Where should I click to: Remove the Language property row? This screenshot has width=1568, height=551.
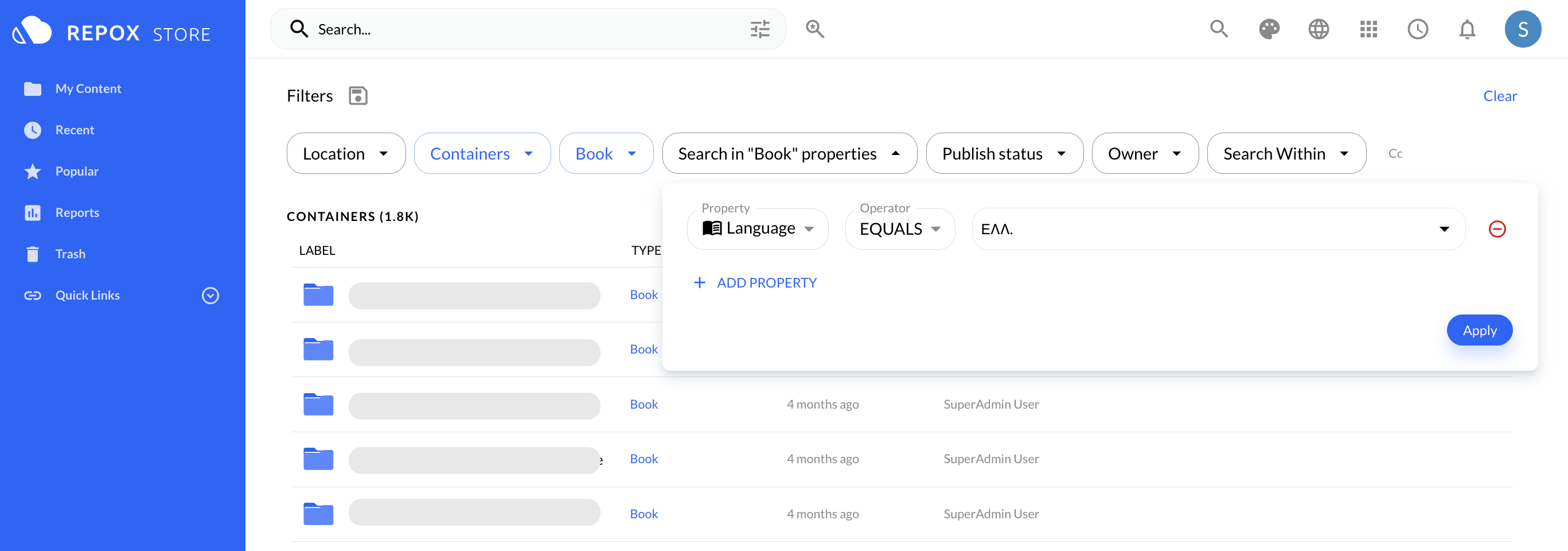click(x=1498, y=229)
